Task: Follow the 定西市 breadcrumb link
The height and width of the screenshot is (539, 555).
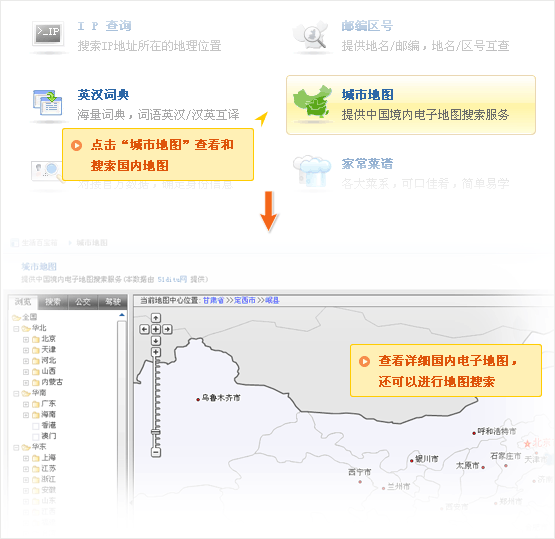Action: click(245, 300)
